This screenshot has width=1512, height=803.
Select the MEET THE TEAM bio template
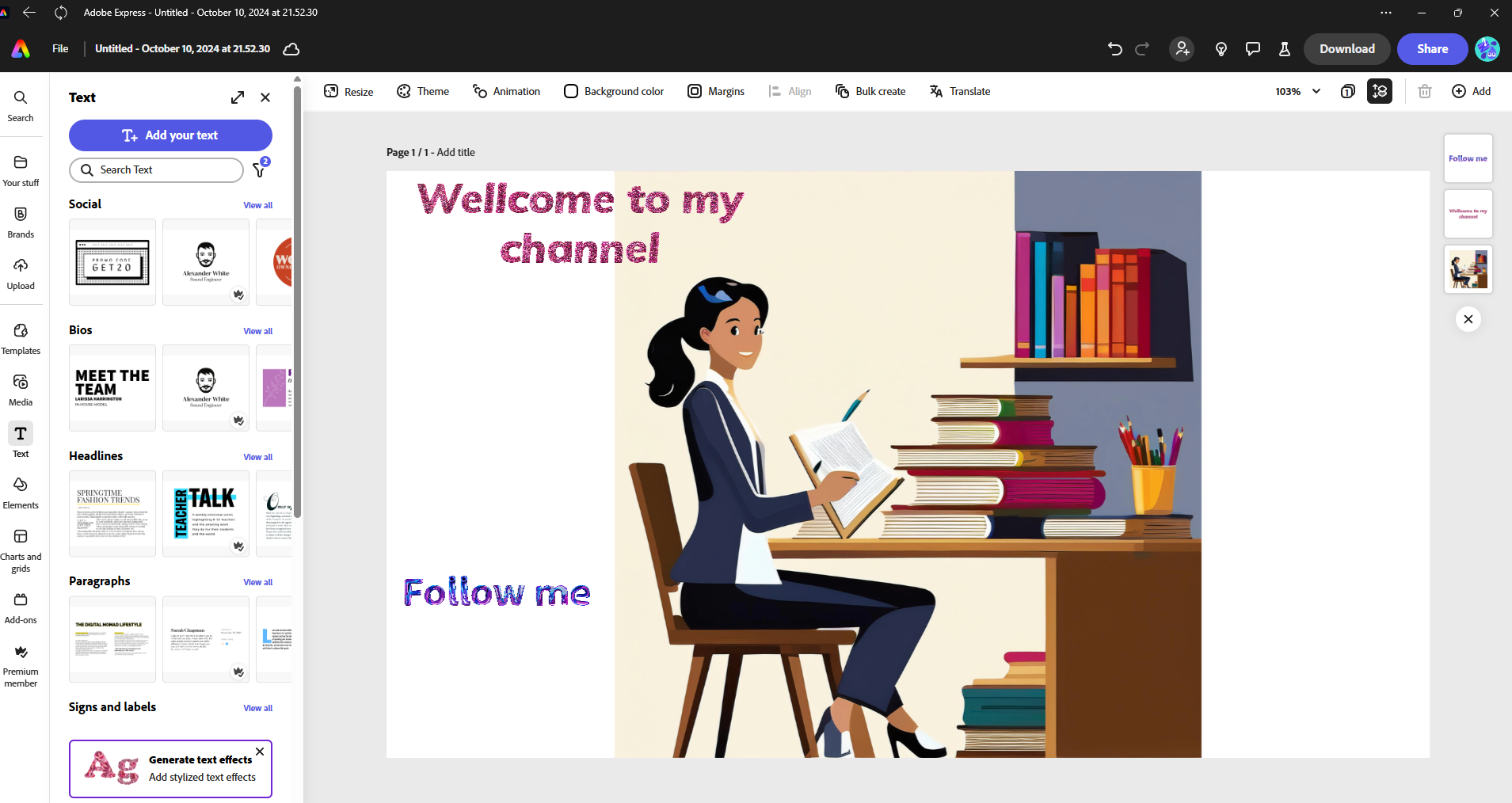point(112,388)
